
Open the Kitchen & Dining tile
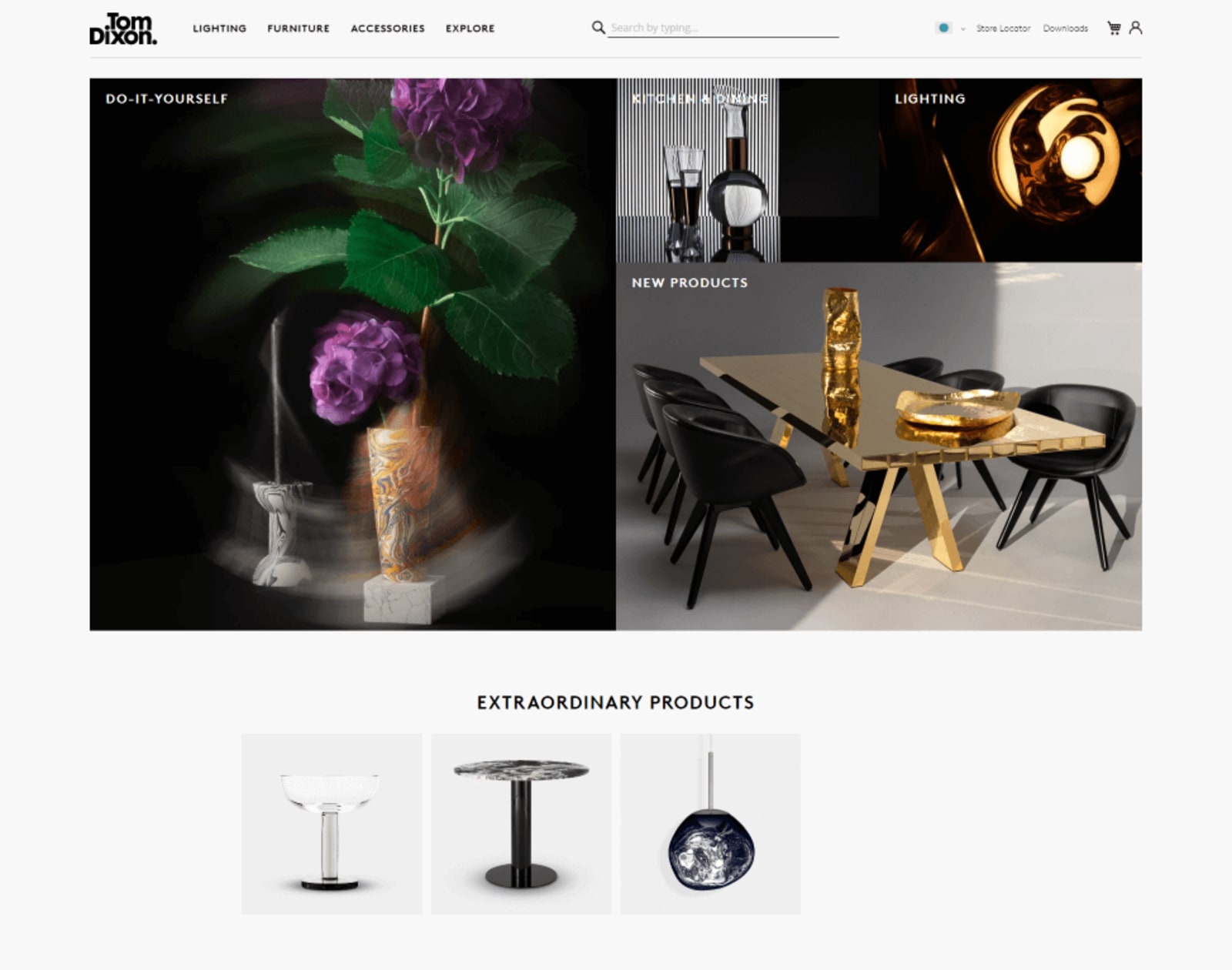747,170
